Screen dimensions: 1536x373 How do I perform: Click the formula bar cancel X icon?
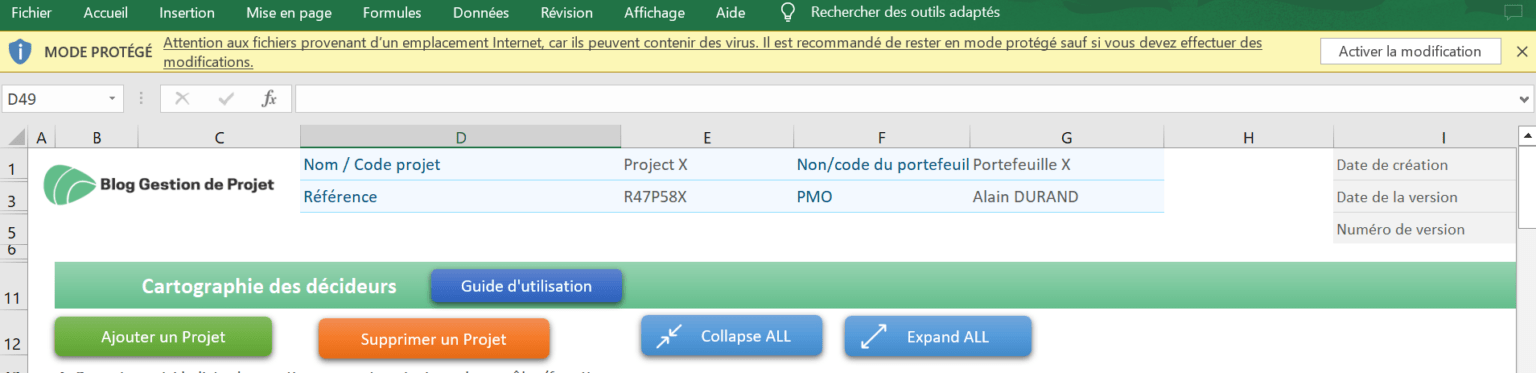(x=182, y=99)
